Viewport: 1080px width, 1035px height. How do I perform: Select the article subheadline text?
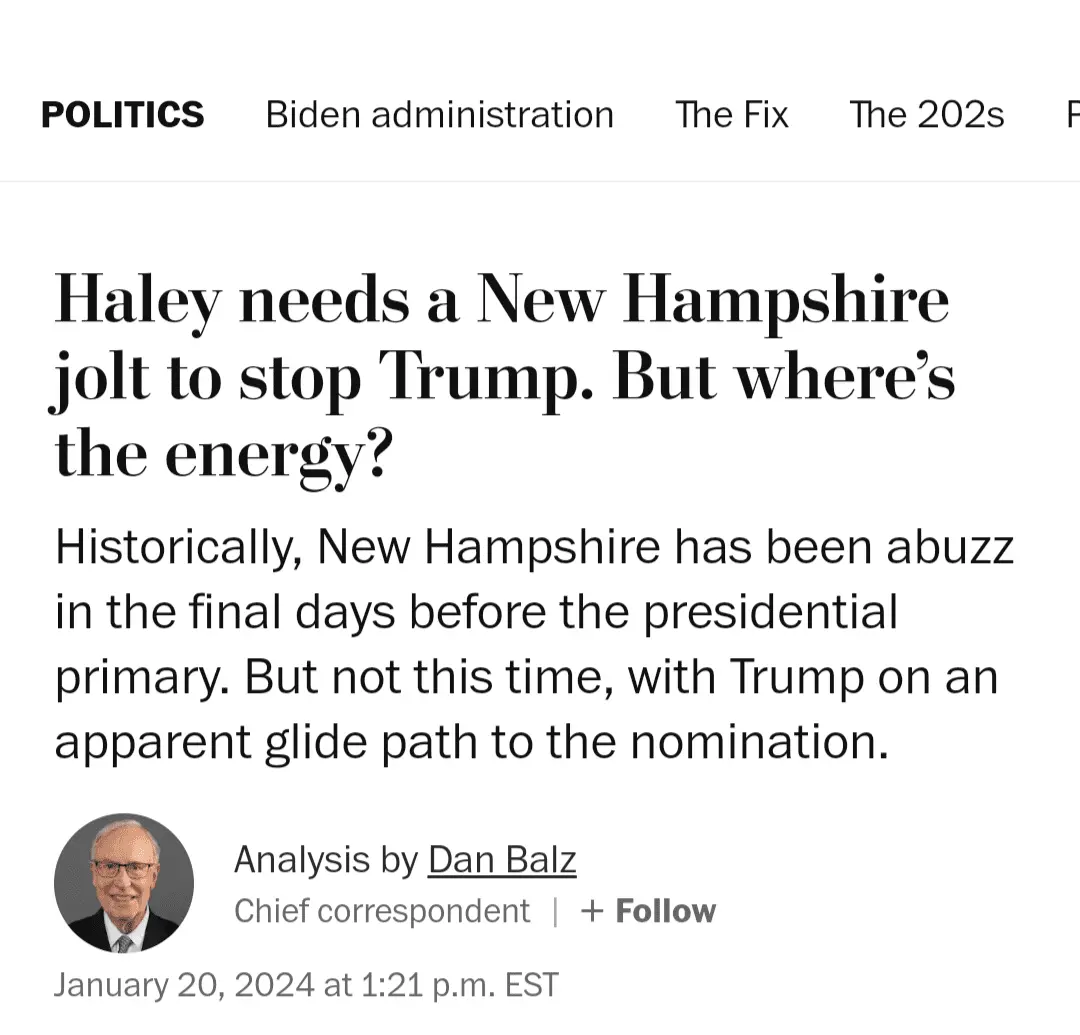530,645
